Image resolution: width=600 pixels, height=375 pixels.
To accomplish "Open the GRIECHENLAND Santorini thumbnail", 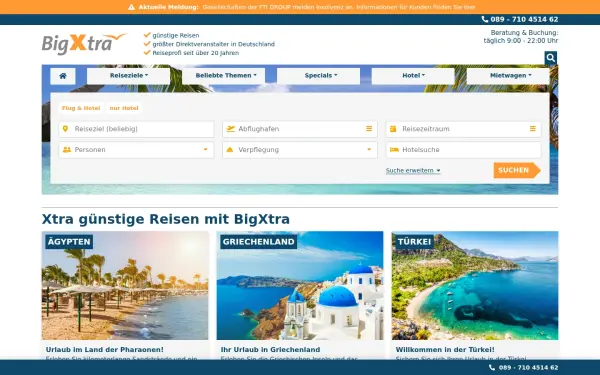I will coord(300,285).
